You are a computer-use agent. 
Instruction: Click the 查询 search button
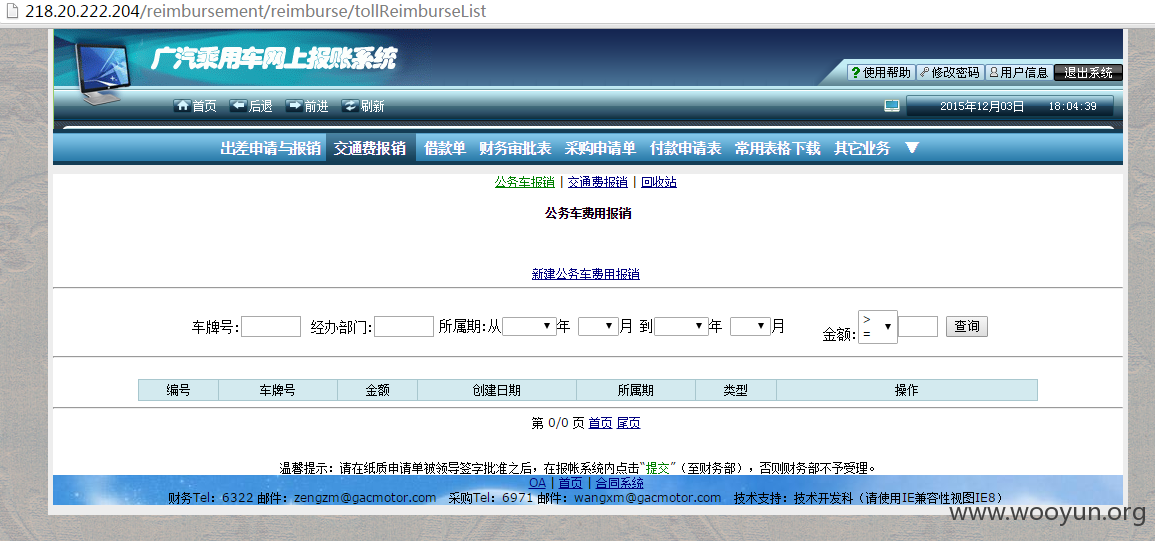click(x=966, y=327)
